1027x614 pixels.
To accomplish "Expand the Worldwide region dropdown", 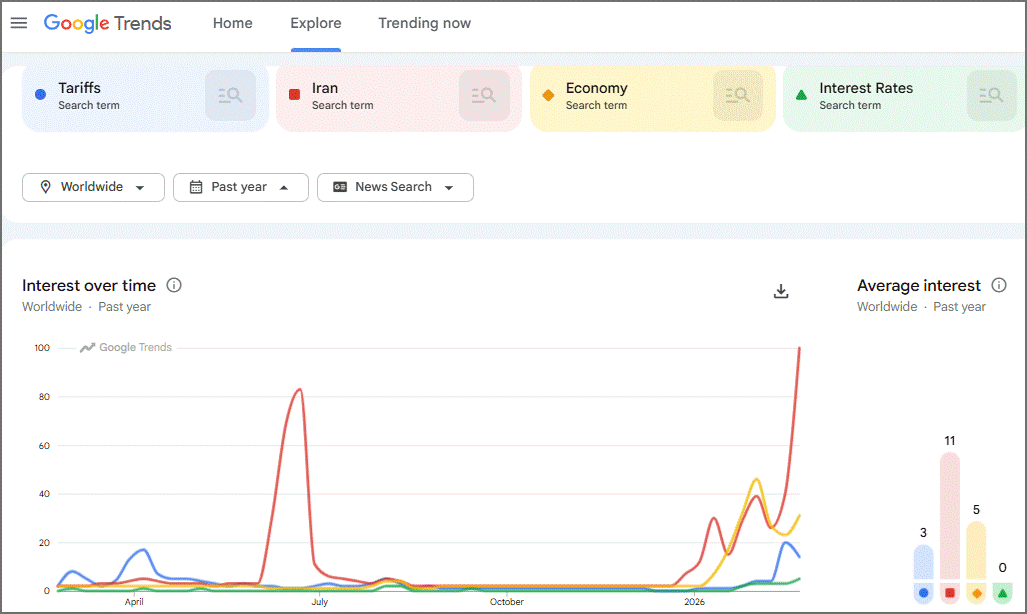I will 93,187.
